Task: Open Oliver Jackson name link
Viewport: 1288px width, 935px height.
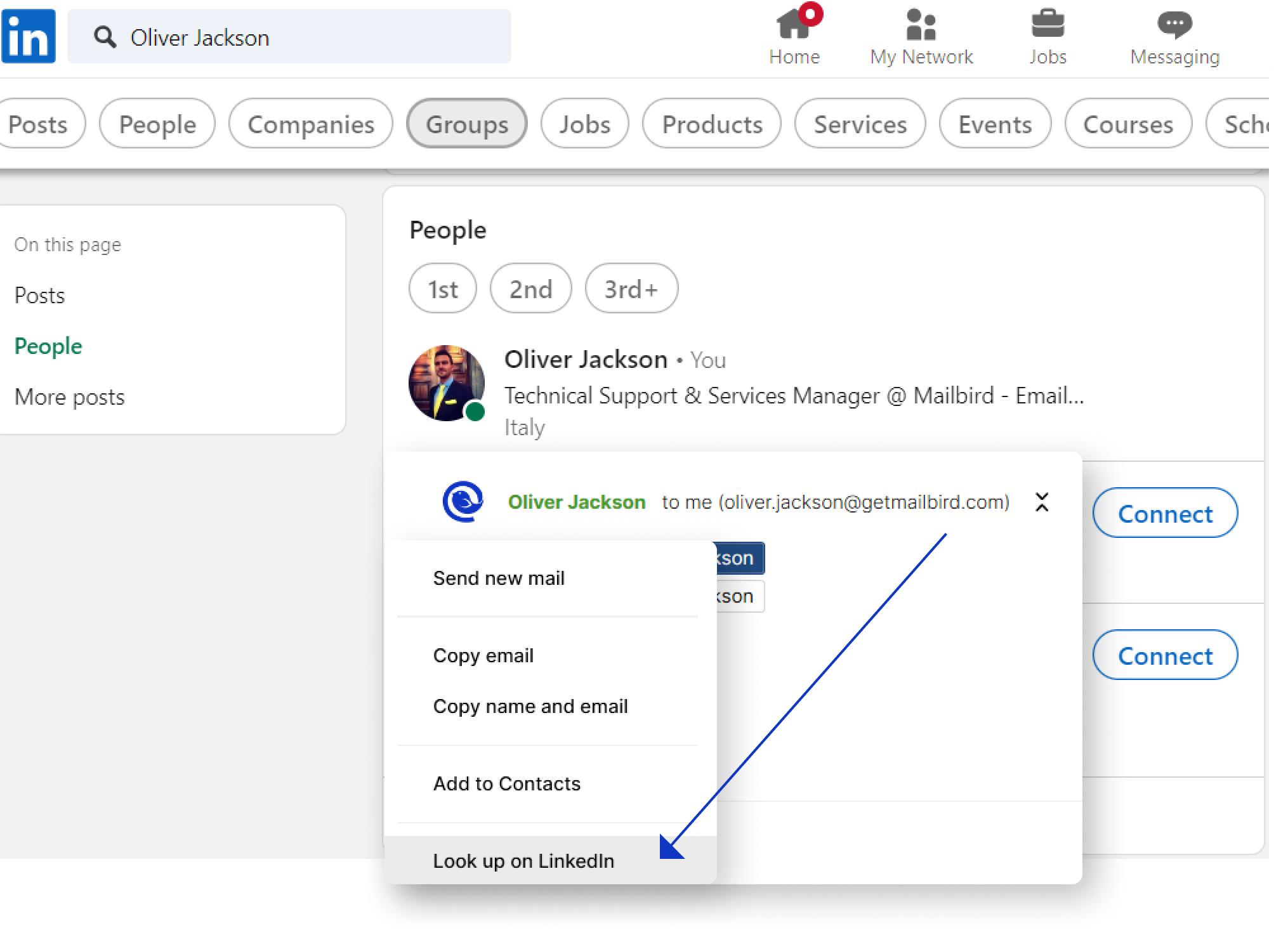Action: (x=586, y=360)
